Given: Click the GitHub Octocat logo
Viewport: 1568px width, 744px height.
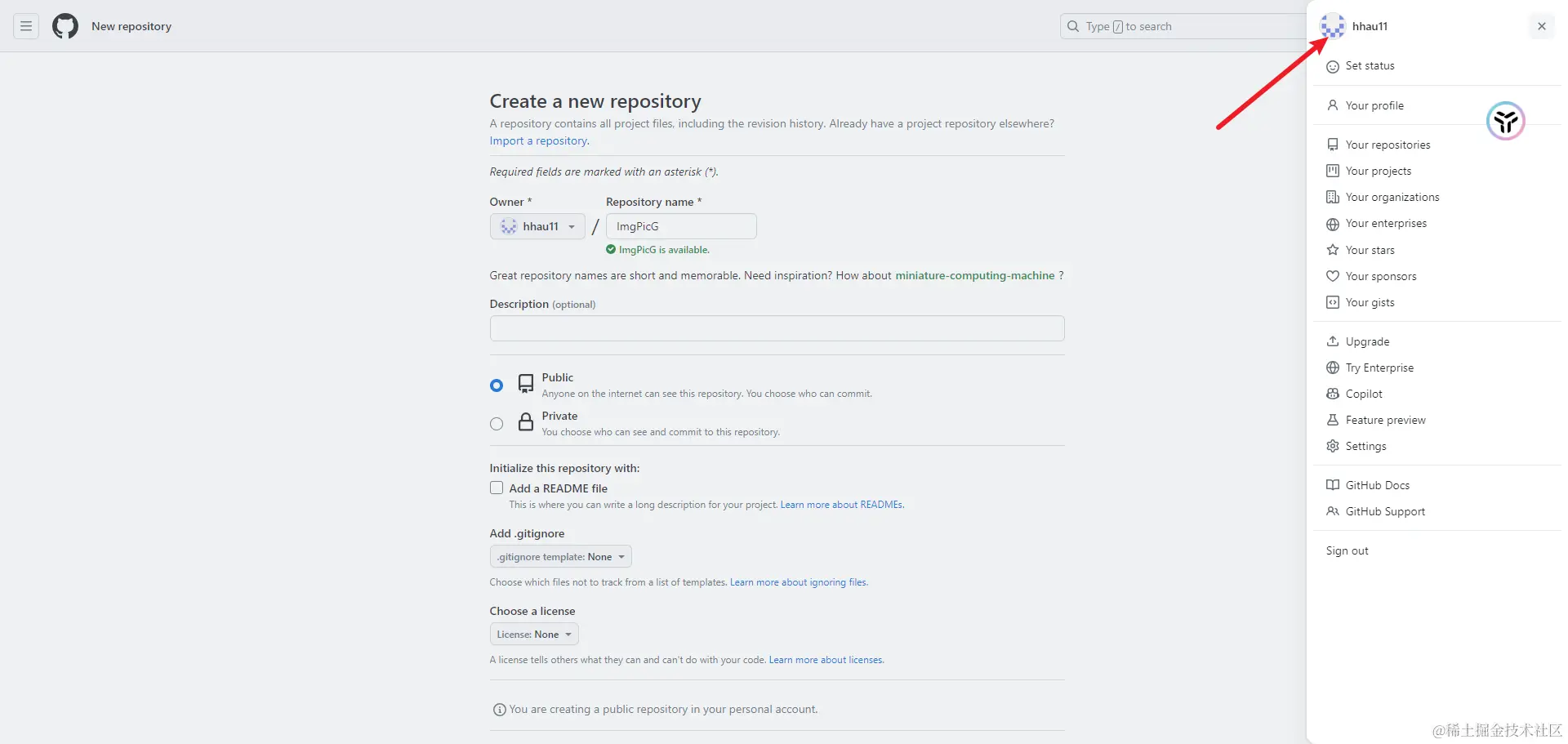Looking at the screenshot, I should (x=65, y=26).
